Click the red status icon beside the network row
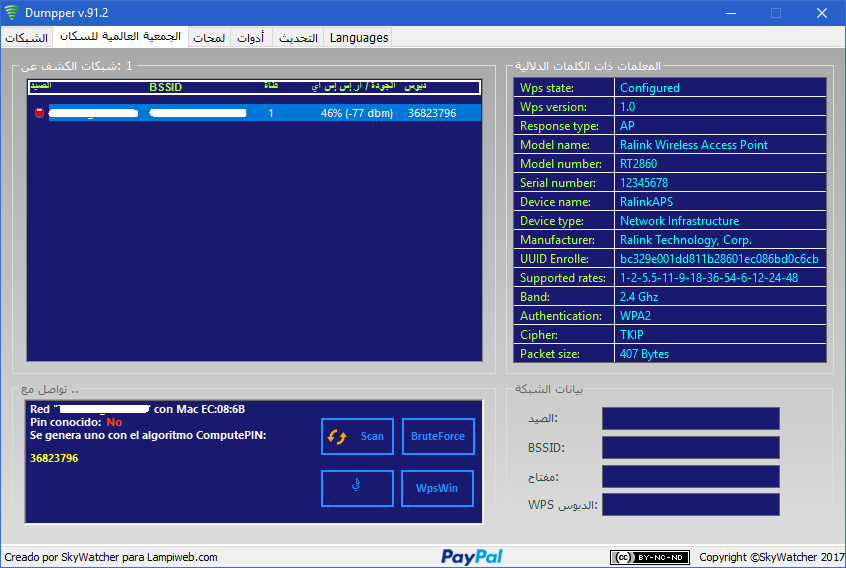The height and width of the screenshot is (568, 846). coord(39,113)
